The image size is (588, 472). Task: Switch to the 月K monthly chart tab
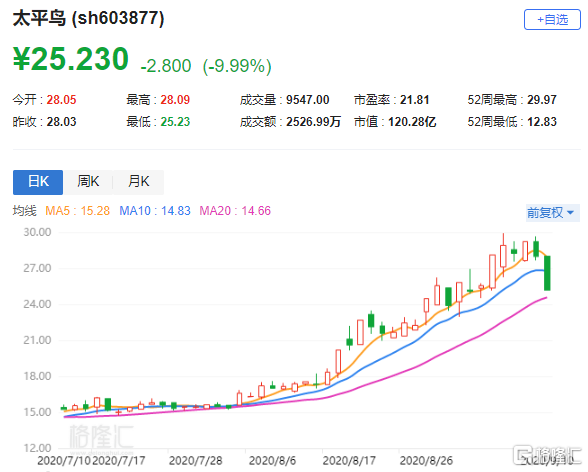(x=138, y=182)
